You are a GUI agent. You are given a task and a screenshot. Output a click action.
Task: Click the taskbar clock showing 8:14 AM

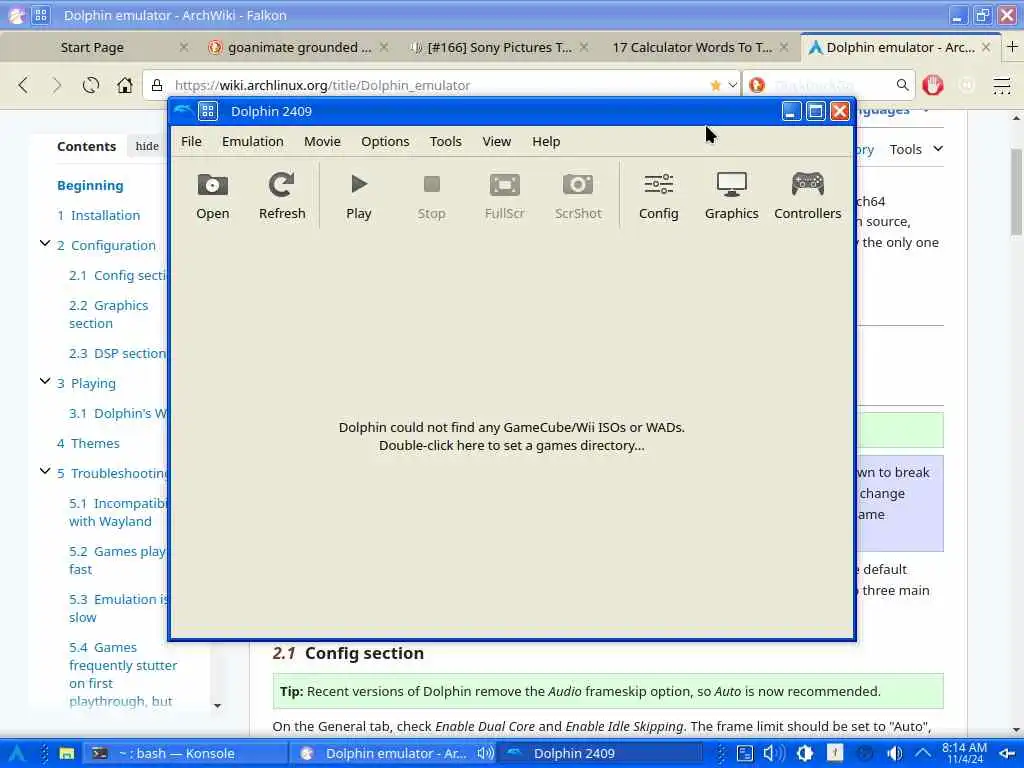(965, 753)
